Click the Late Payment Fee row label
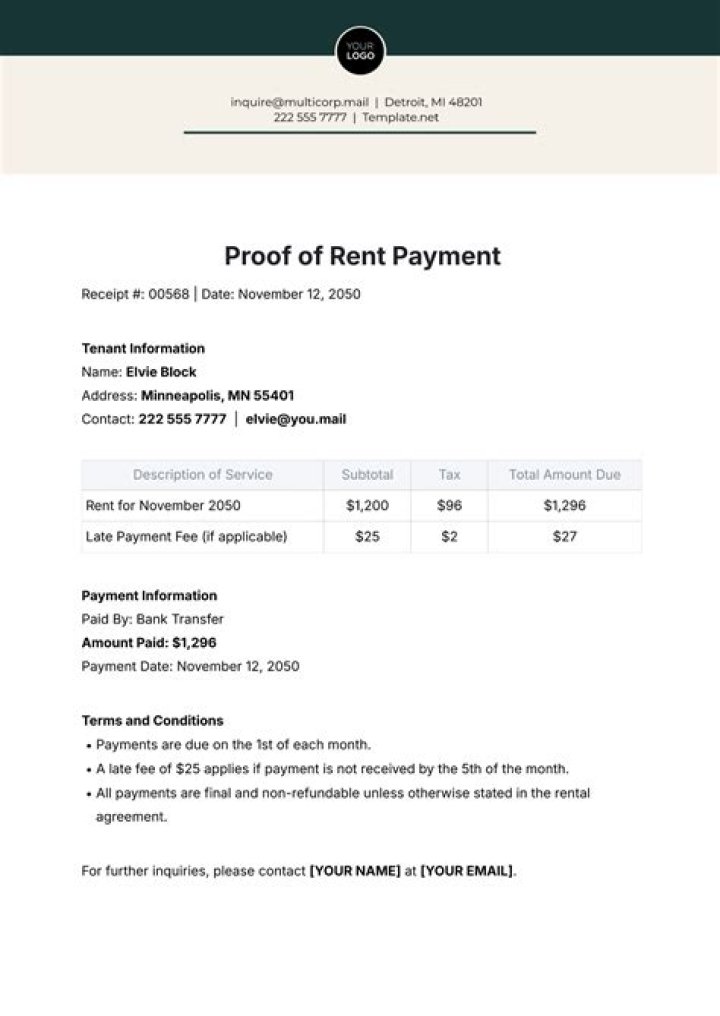The height and width of the screenshot is (1016, 720). pos(186,537)
